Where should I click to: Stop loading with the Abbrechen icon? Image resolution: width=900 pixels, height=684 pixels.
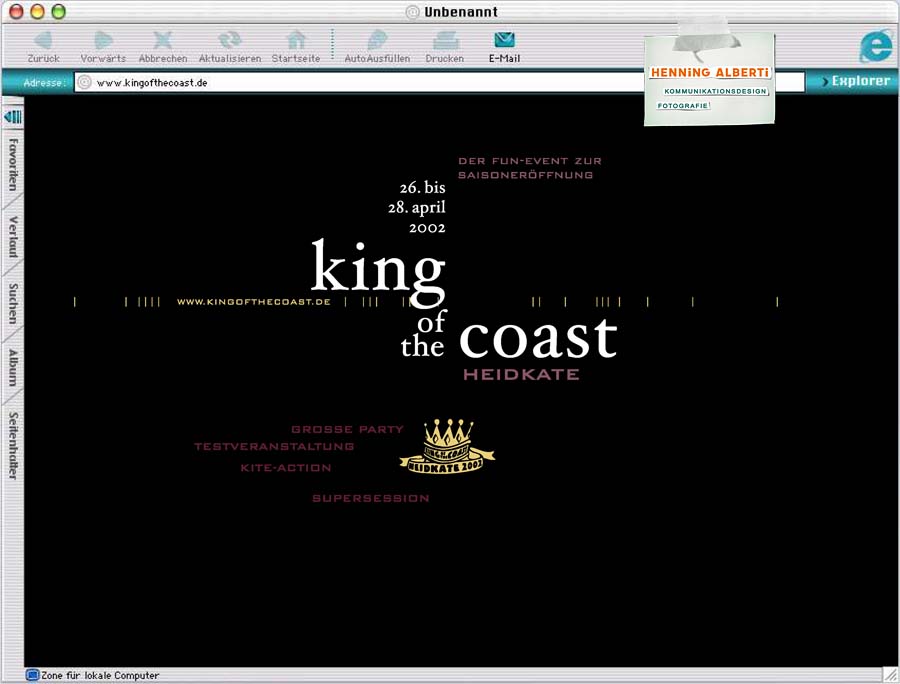[163, 40]
